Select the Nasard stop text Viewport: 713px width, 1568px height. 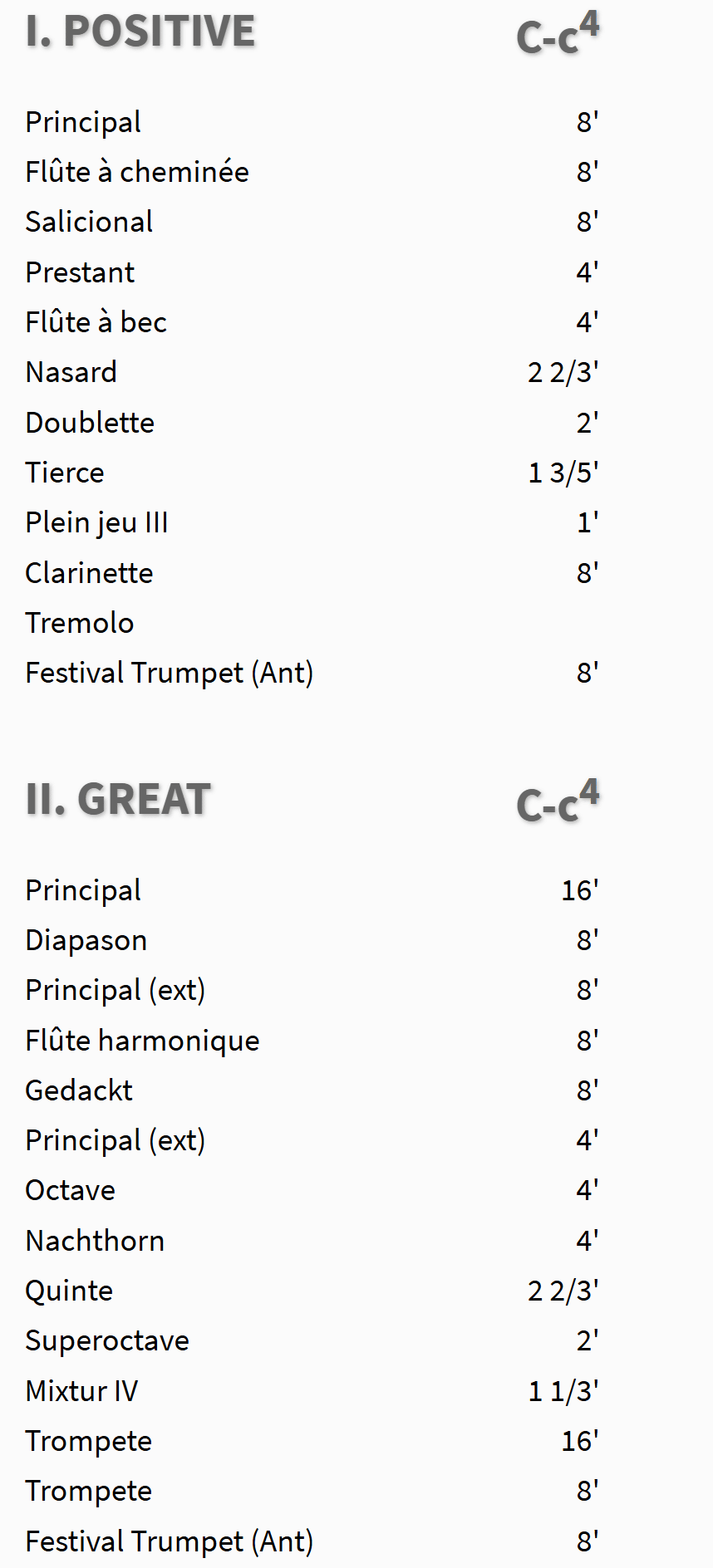click(71, 372)
